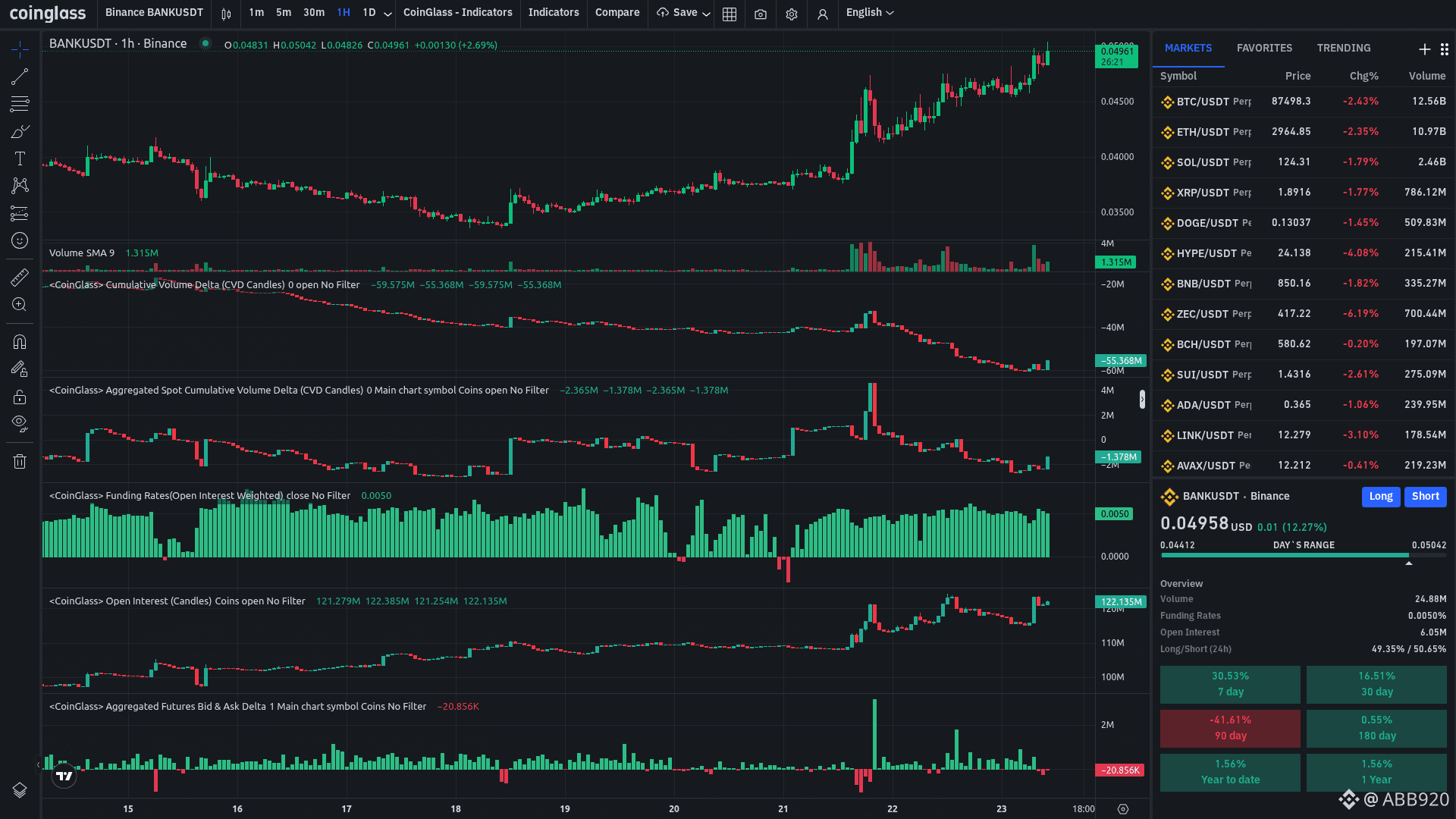
Task: Expand the timeframe interval dropdown arrow
Action: [388, 14]
